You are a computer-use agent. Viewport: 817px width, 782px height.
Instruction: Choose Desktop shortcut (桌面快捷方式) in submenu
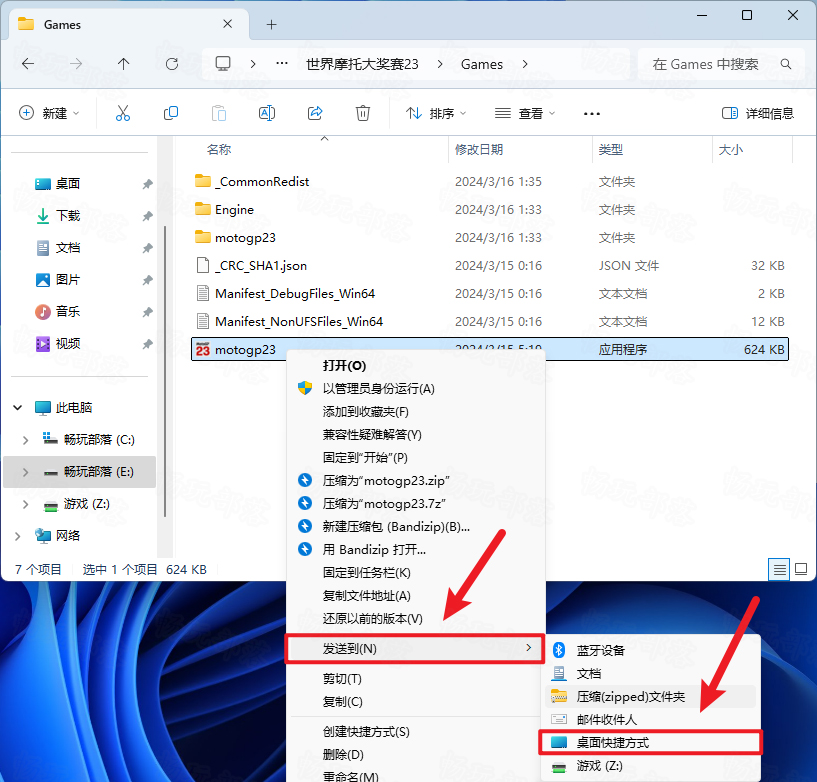(651, 742)
